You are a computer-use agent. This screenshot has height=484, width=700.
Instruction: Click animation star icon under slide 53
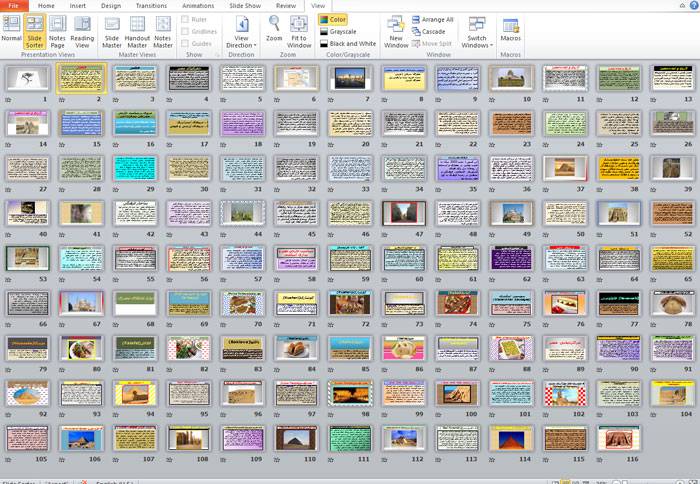[8, 280]
